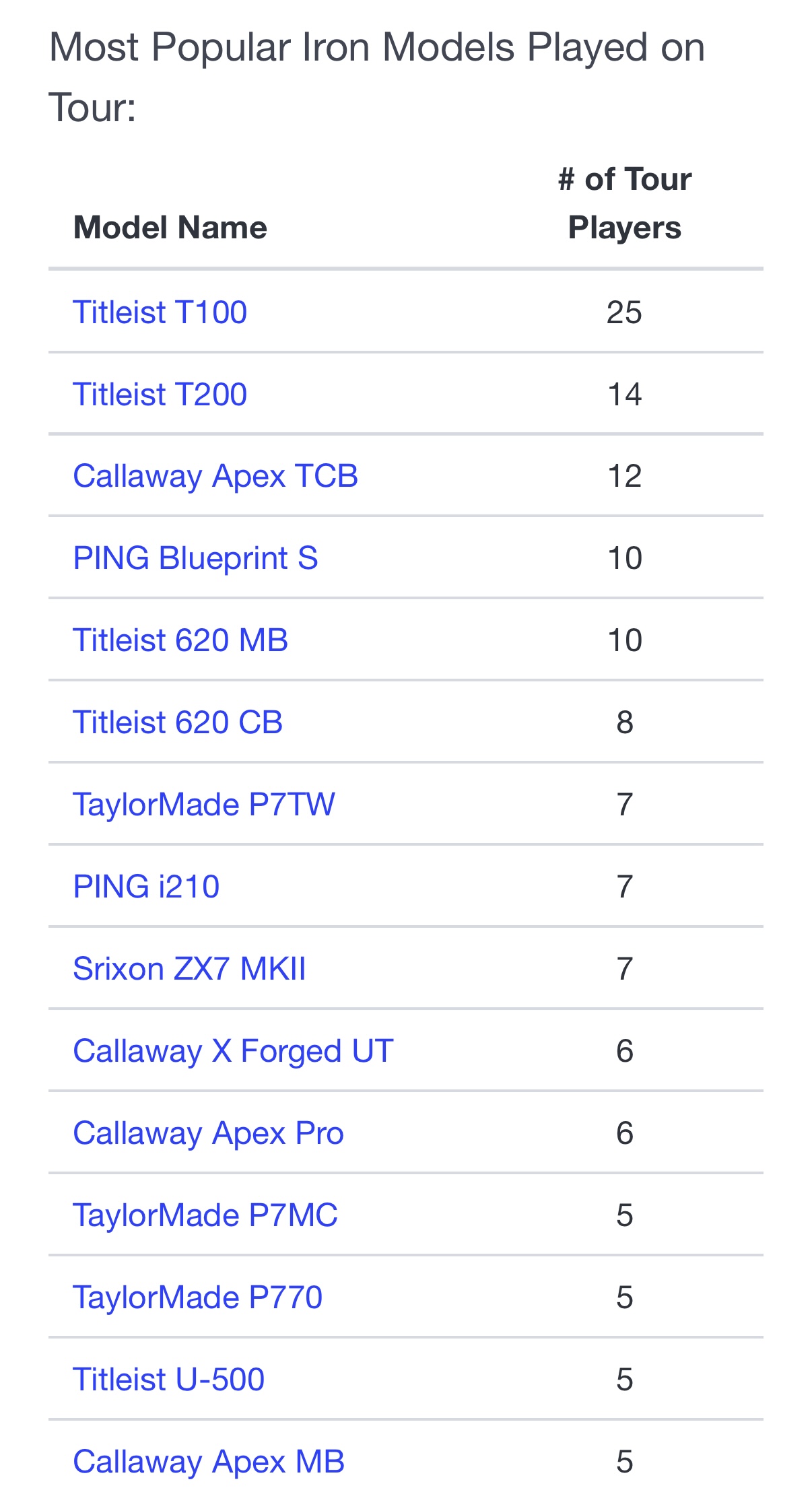
Task: Open the Titleist T100 link
Action: point(160,312)
